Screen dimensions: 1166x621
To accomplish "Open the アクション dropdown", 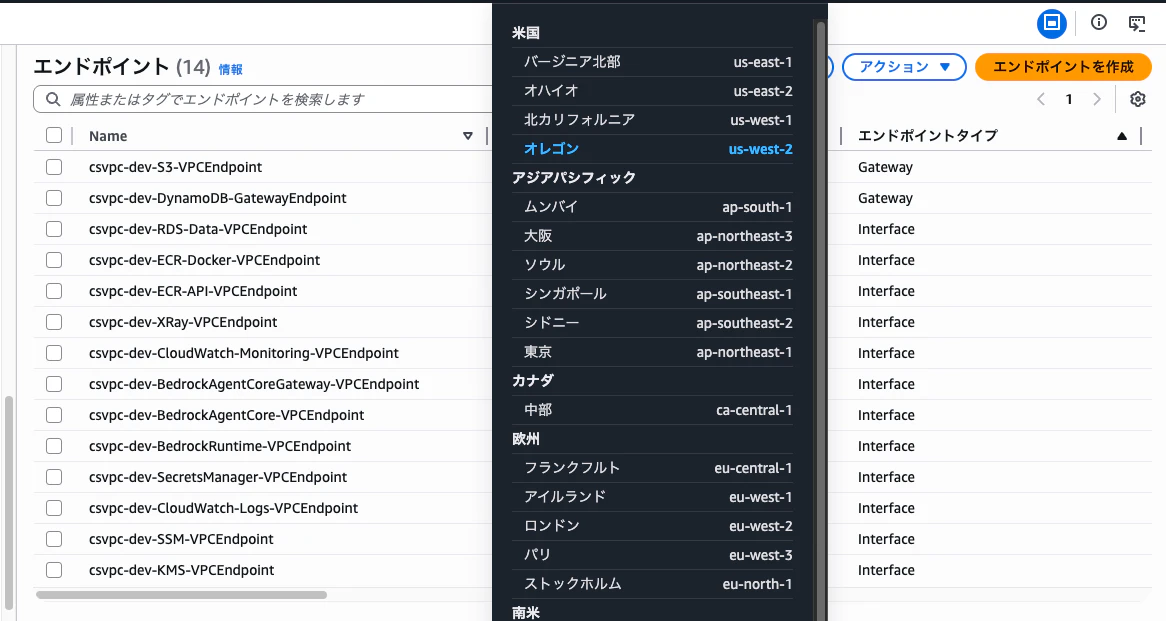I will click(904, 67).
